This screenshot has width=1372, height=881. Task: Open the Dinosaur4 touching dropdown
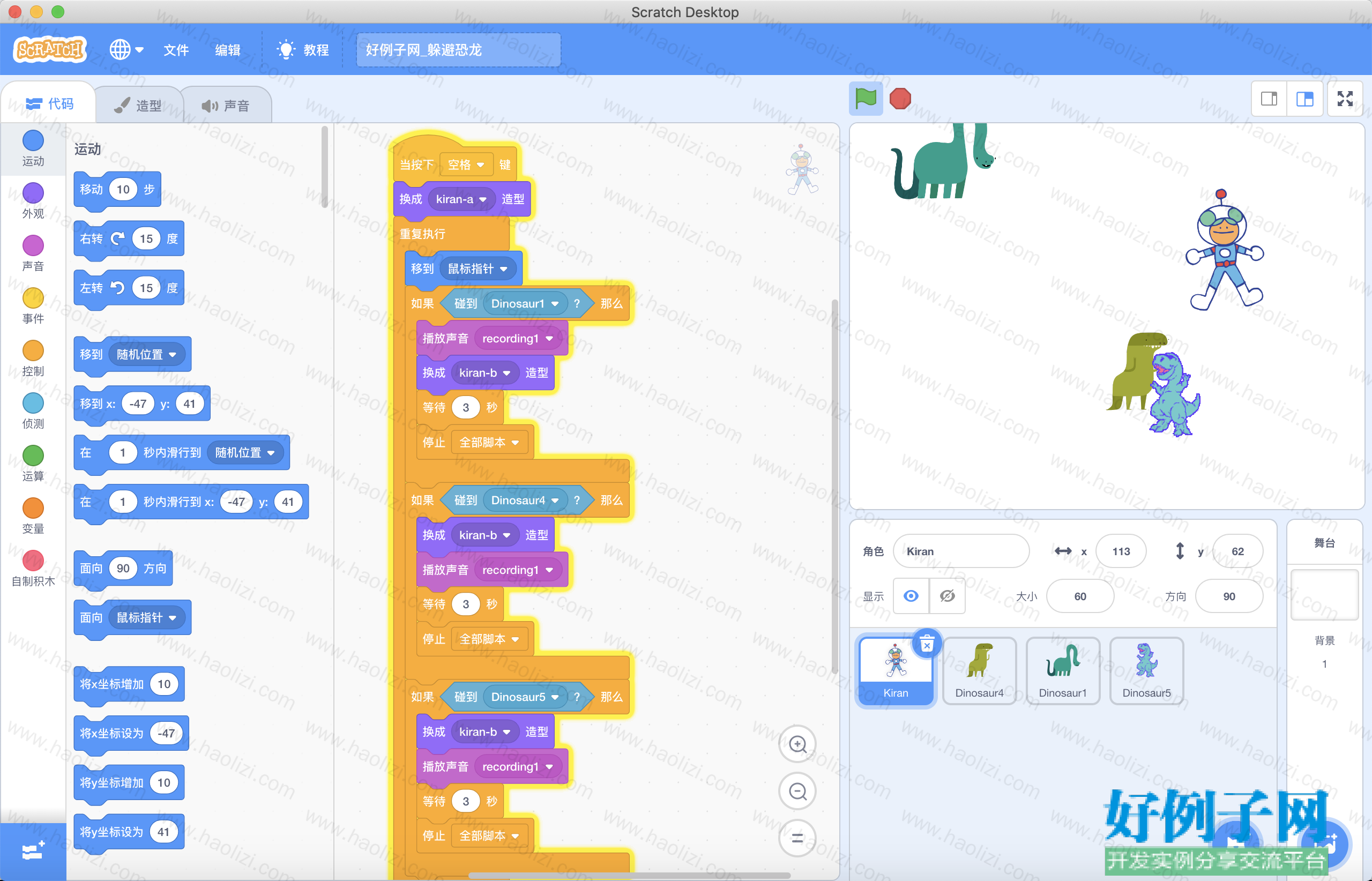pyautogui.click(x=525, y=501)
